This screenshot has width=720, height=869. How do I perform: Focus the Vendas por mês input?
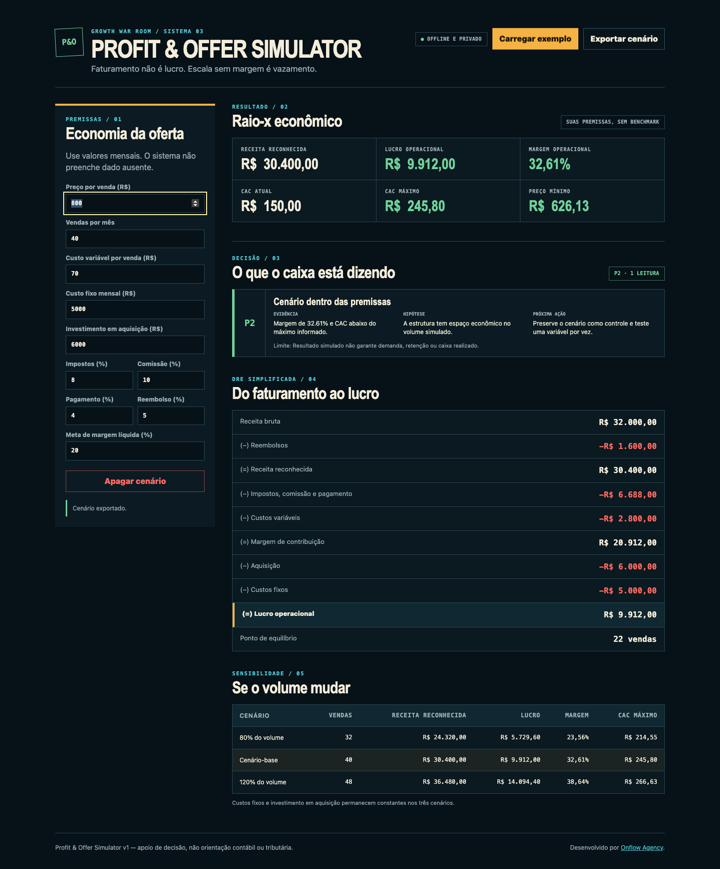pos(135,239)
